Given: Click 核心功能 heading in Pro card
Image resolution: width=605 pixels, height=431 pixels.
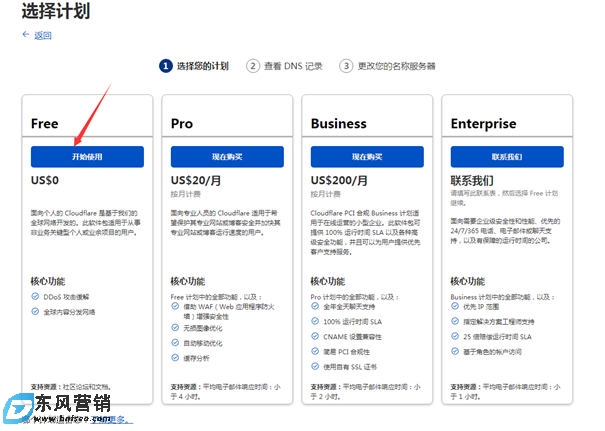Looking at the screenshot, I should [x=188, y=281].
